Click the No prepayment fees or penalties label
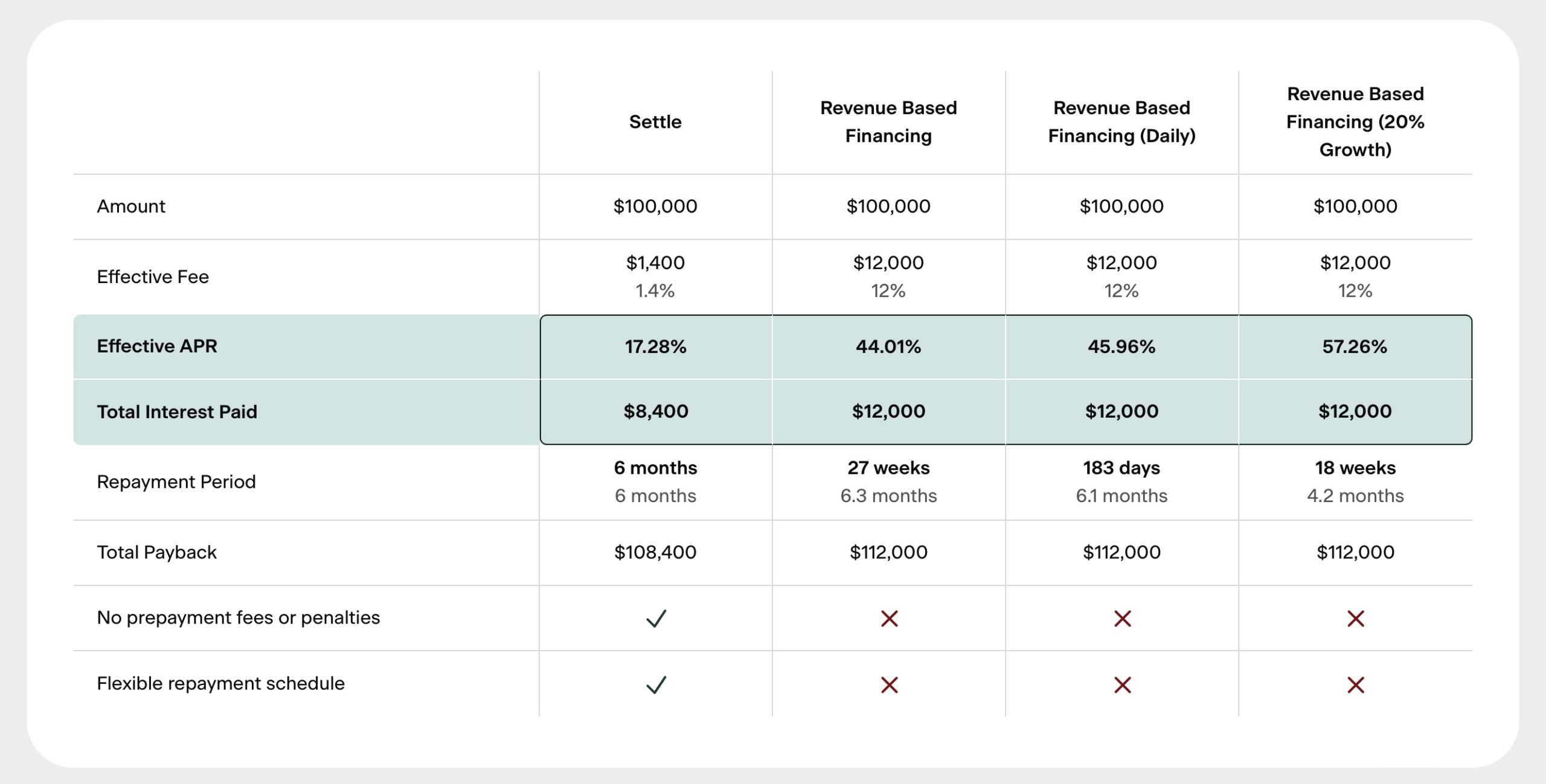This screenshot has height=784, width=1546. 239,618
